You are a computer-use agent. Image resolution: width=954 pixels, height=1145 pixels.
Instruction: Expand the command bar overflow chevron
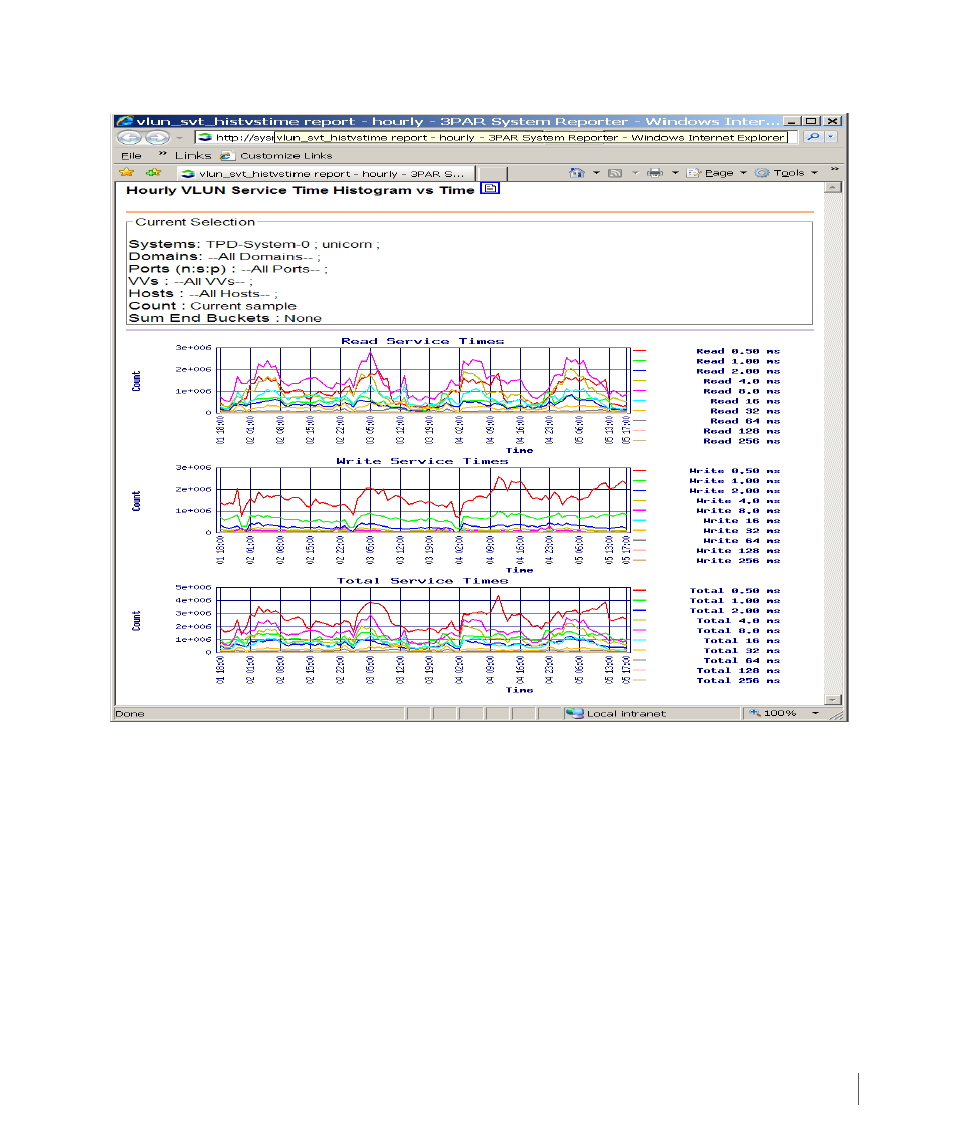834,169
